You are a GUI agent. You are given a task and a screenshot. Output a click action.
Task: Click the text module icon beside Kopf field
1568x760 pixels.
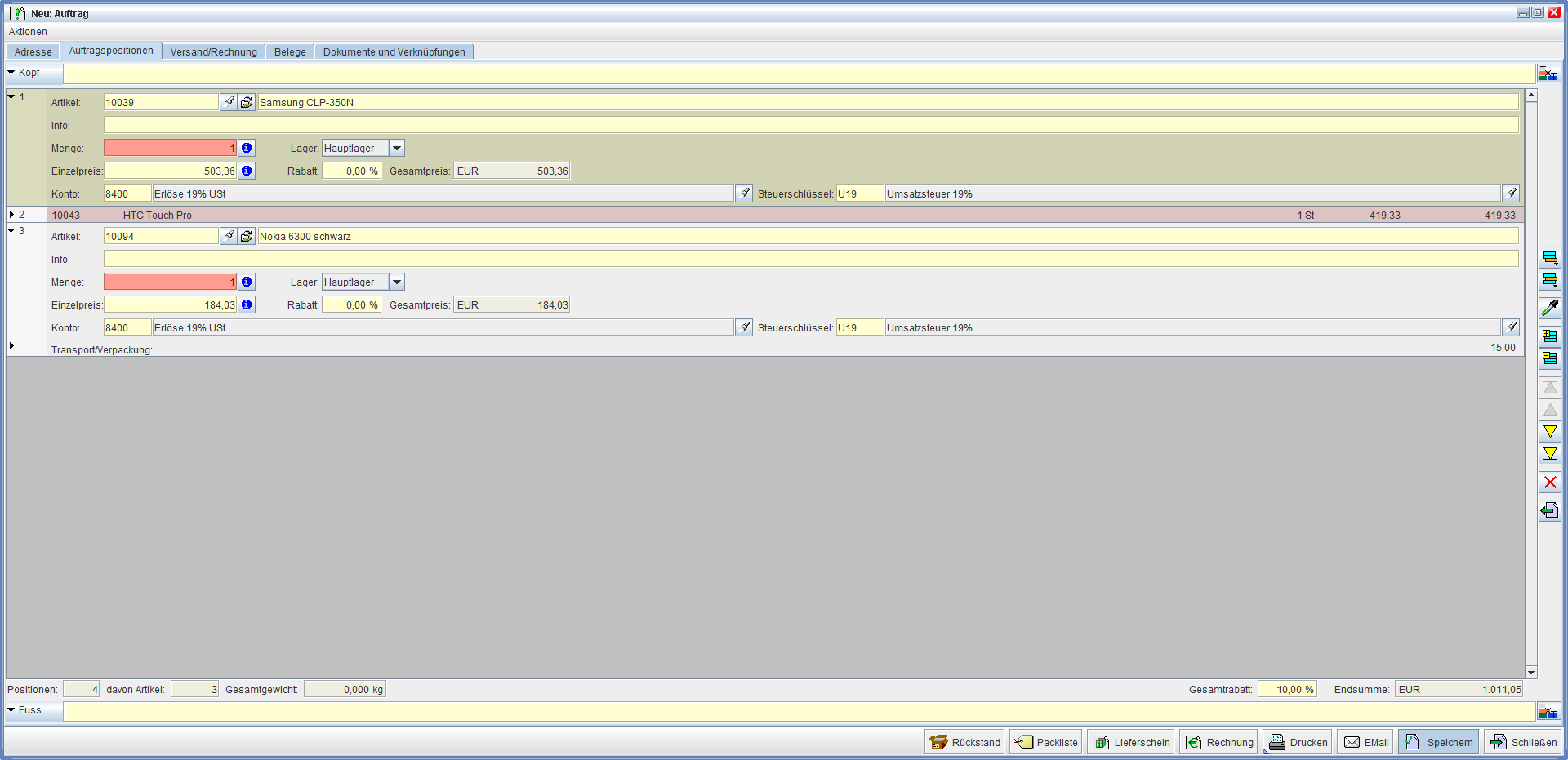1548,73
